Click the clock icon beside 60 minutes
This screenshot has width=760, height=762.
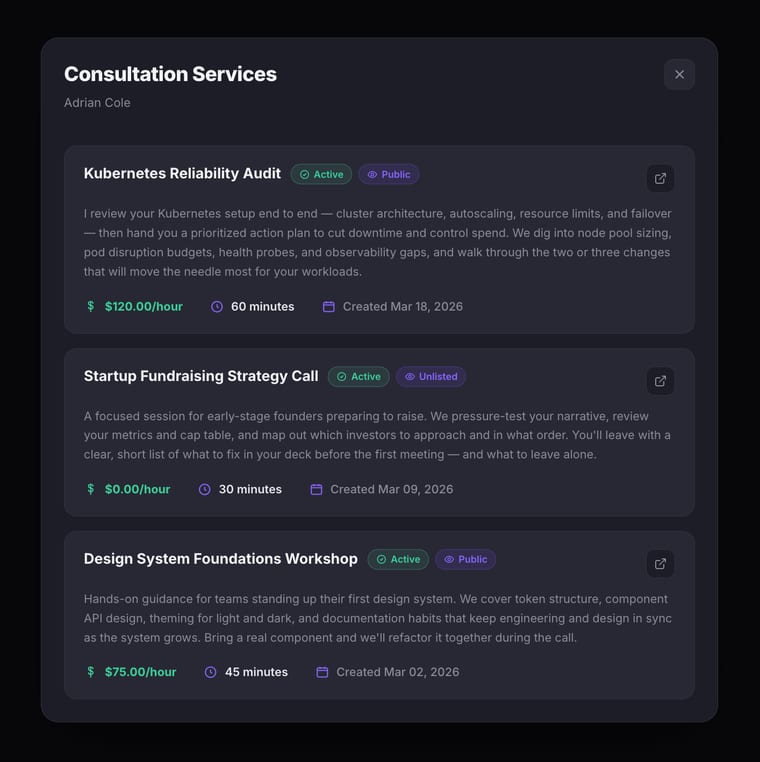[x=217, y=307]
